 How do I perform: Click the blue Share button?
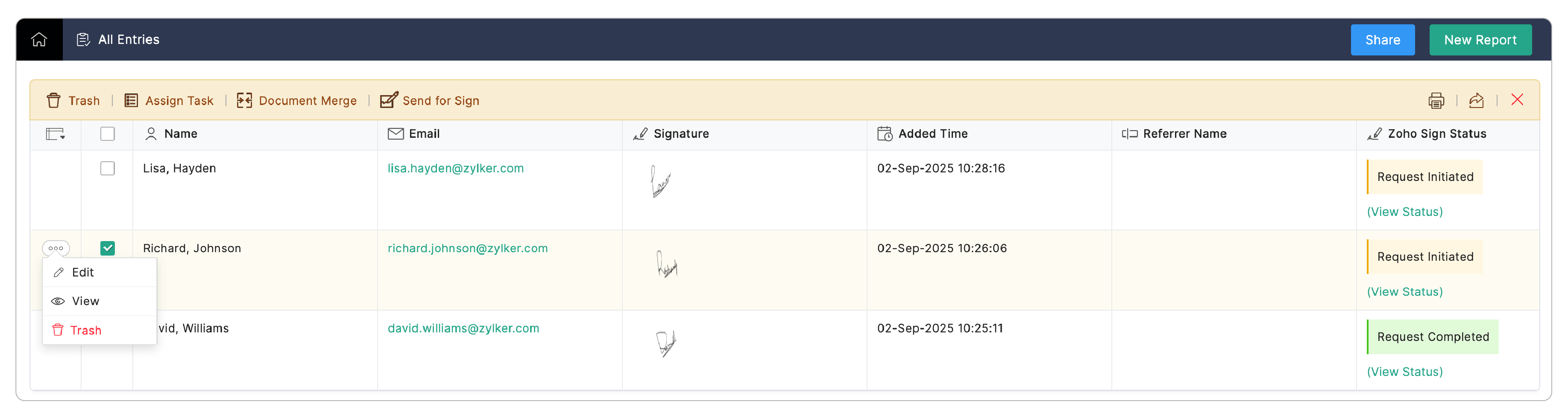point(1382,40)
